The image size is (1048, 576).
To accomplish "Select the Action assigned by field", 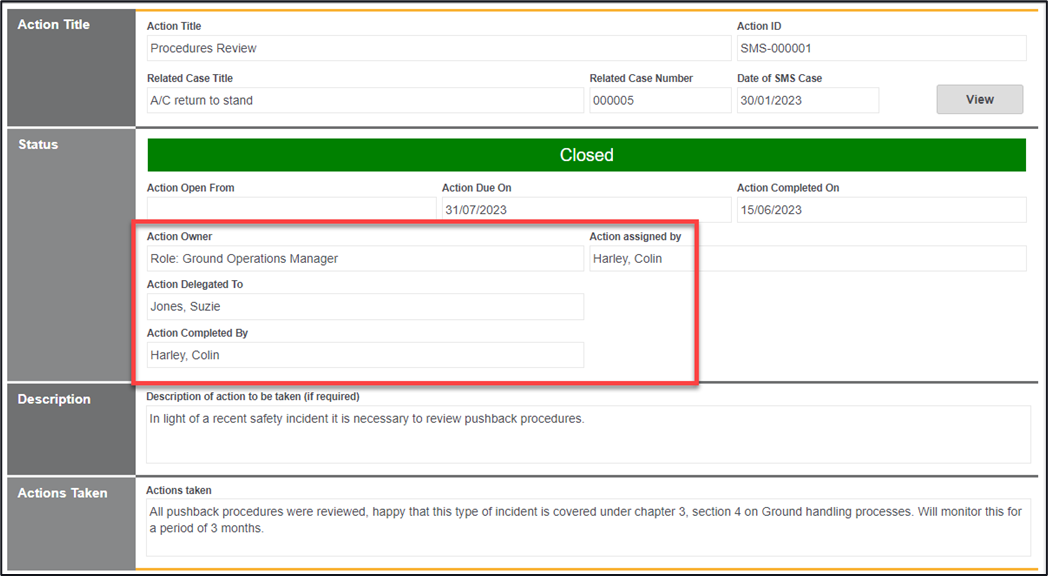I will pyautogui.click(x=807, y=259).
